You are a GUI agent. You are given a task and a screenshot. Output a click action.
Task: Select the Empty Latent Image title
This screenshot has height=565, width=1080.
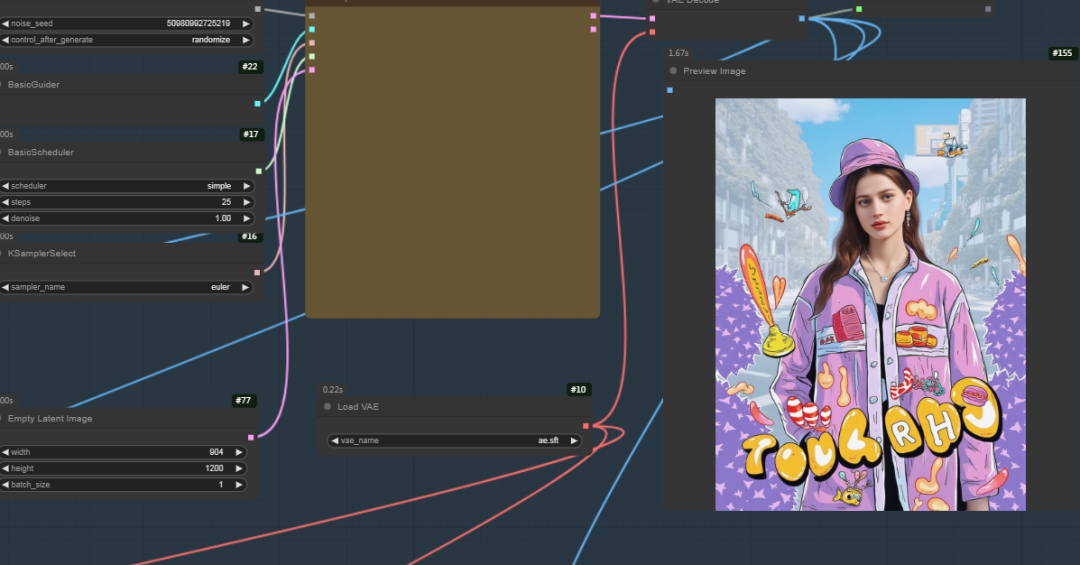[50, 419]
